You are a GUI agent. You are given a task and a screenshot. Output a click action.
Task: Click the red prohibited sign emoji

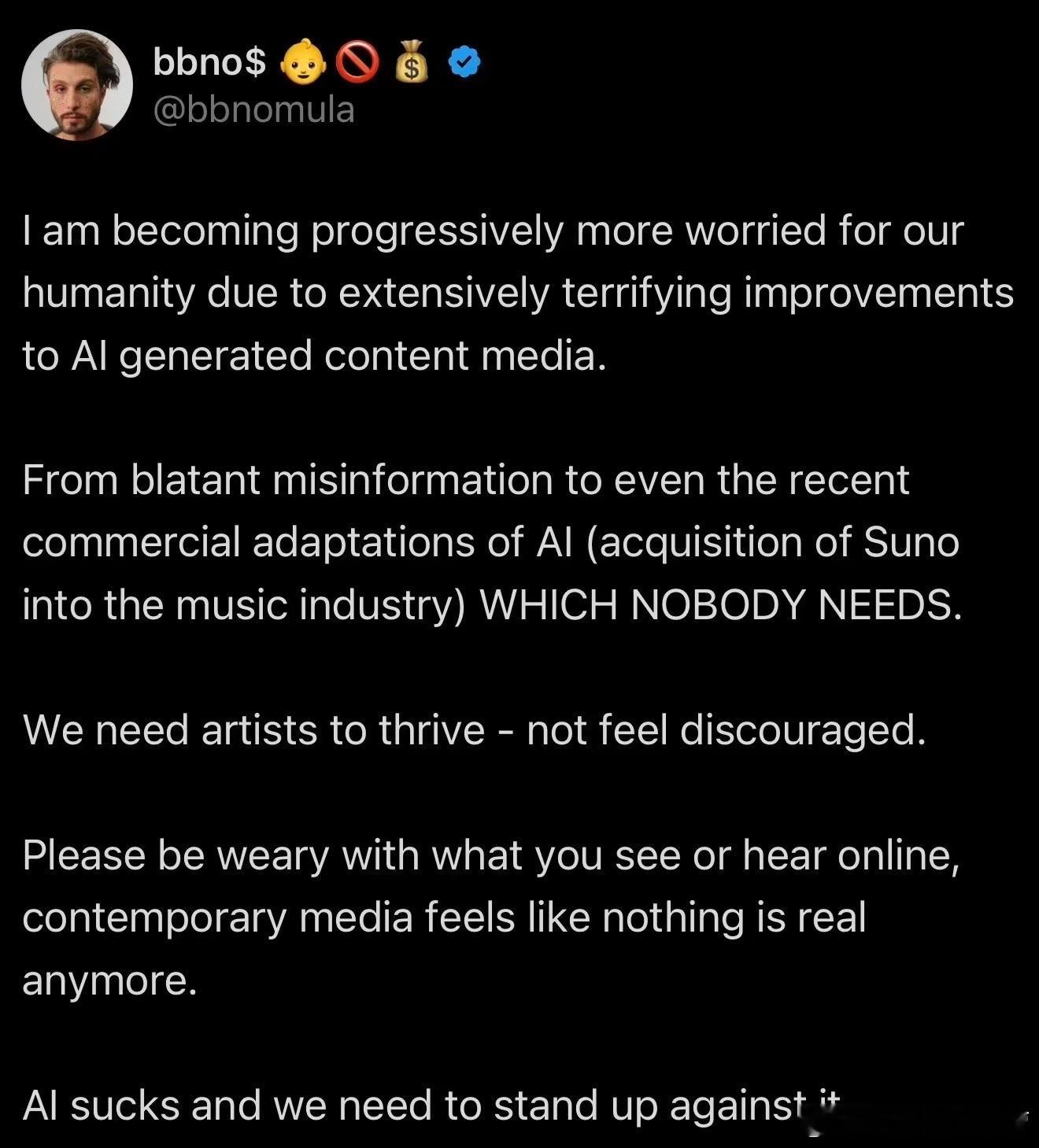(x=357, y=64)
